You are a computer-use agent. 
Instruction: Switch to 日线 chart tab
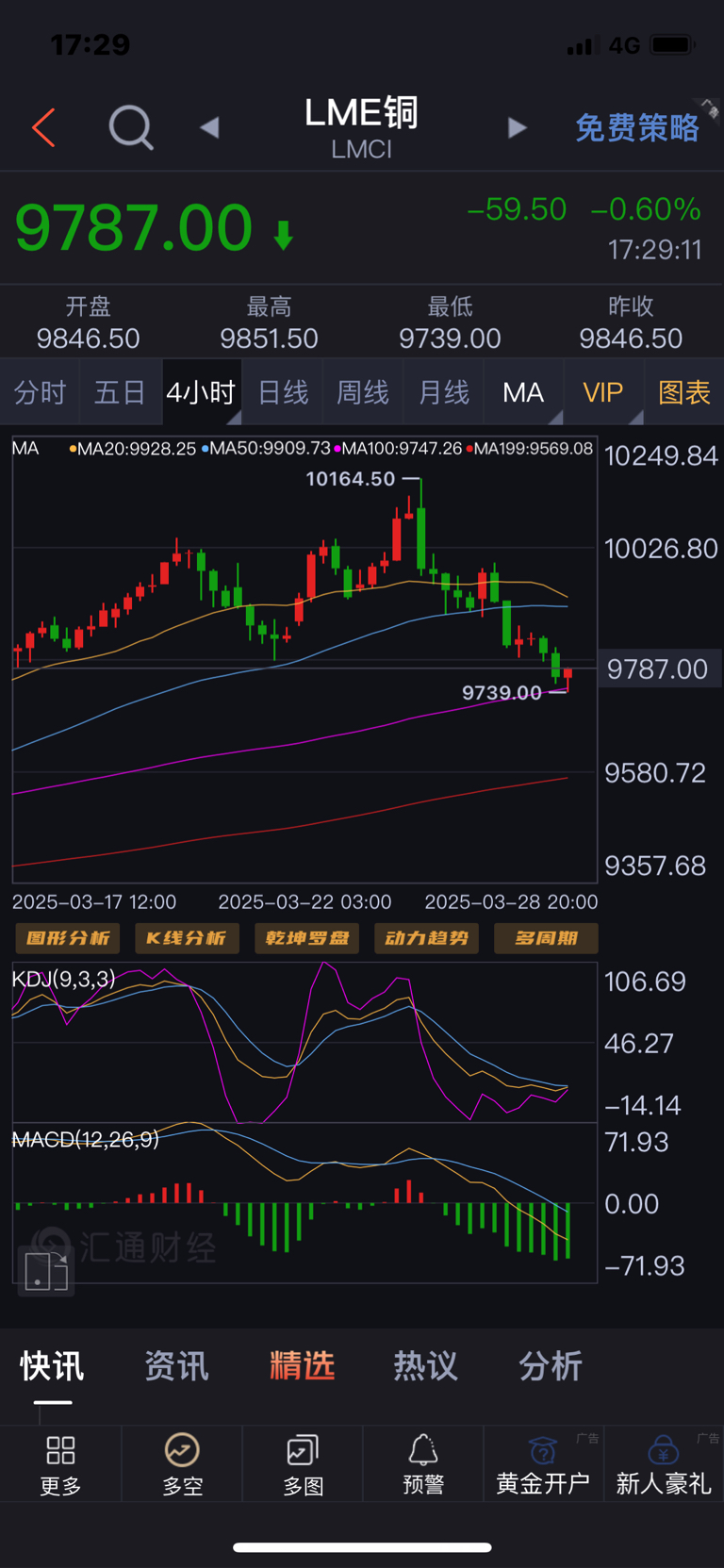click(x=283, y=392)
